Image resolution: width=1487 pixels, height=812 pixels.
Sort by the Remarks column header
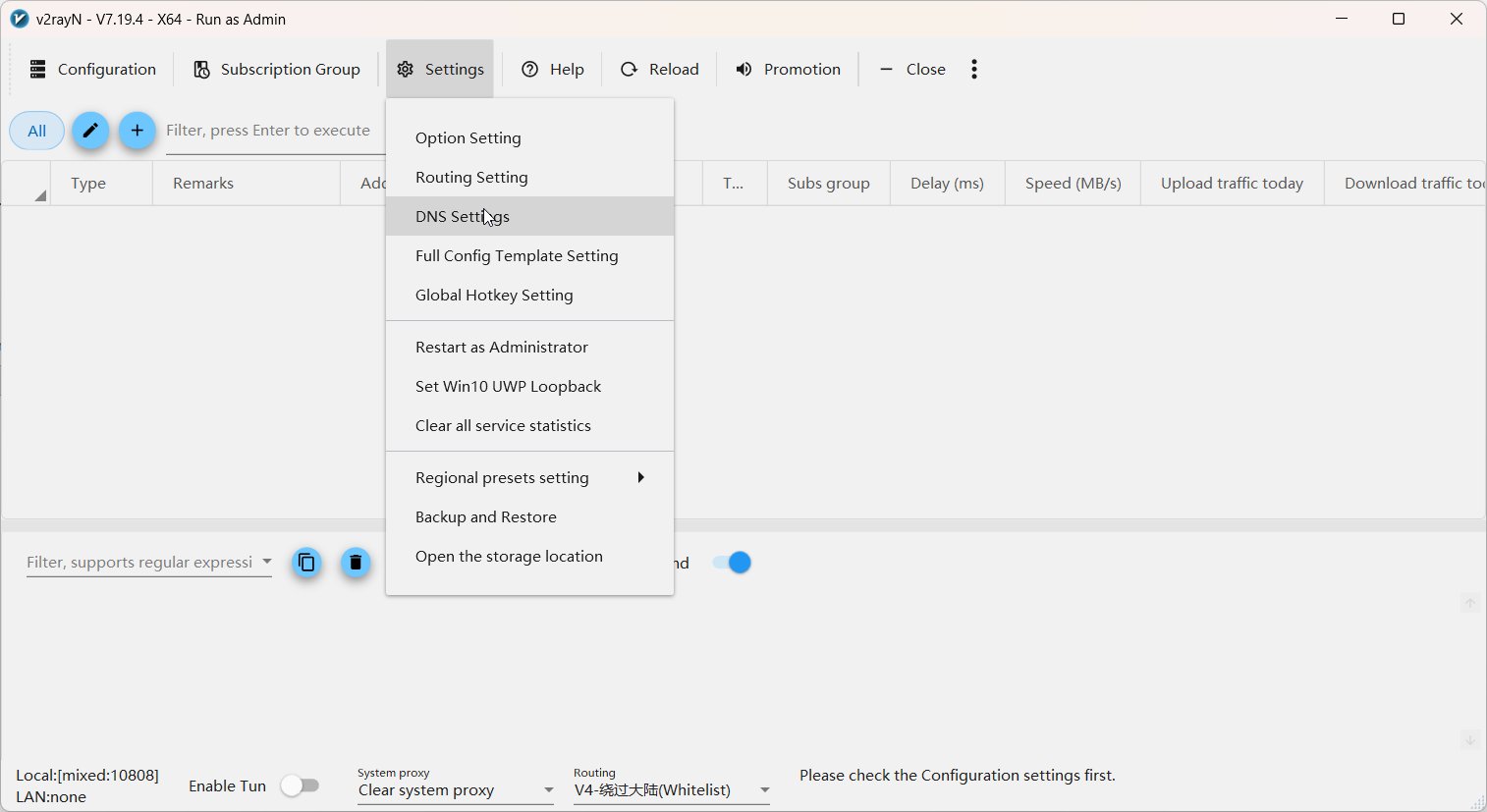point(247,183)
